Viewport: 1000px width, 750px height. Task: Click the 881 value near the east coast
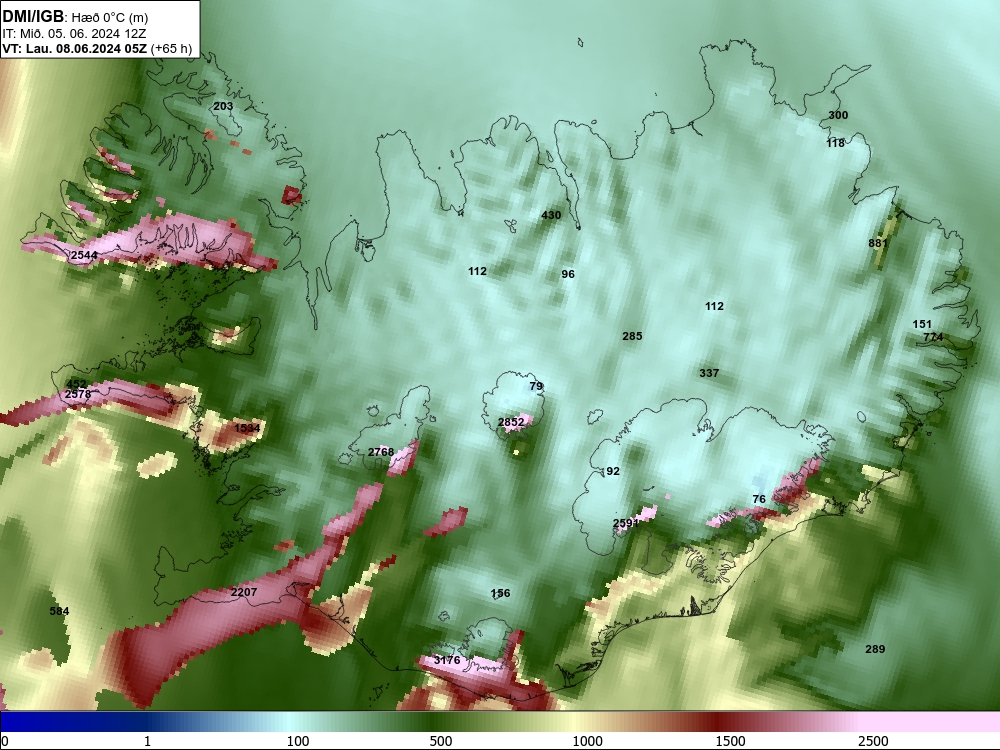(x=878, y=243)
